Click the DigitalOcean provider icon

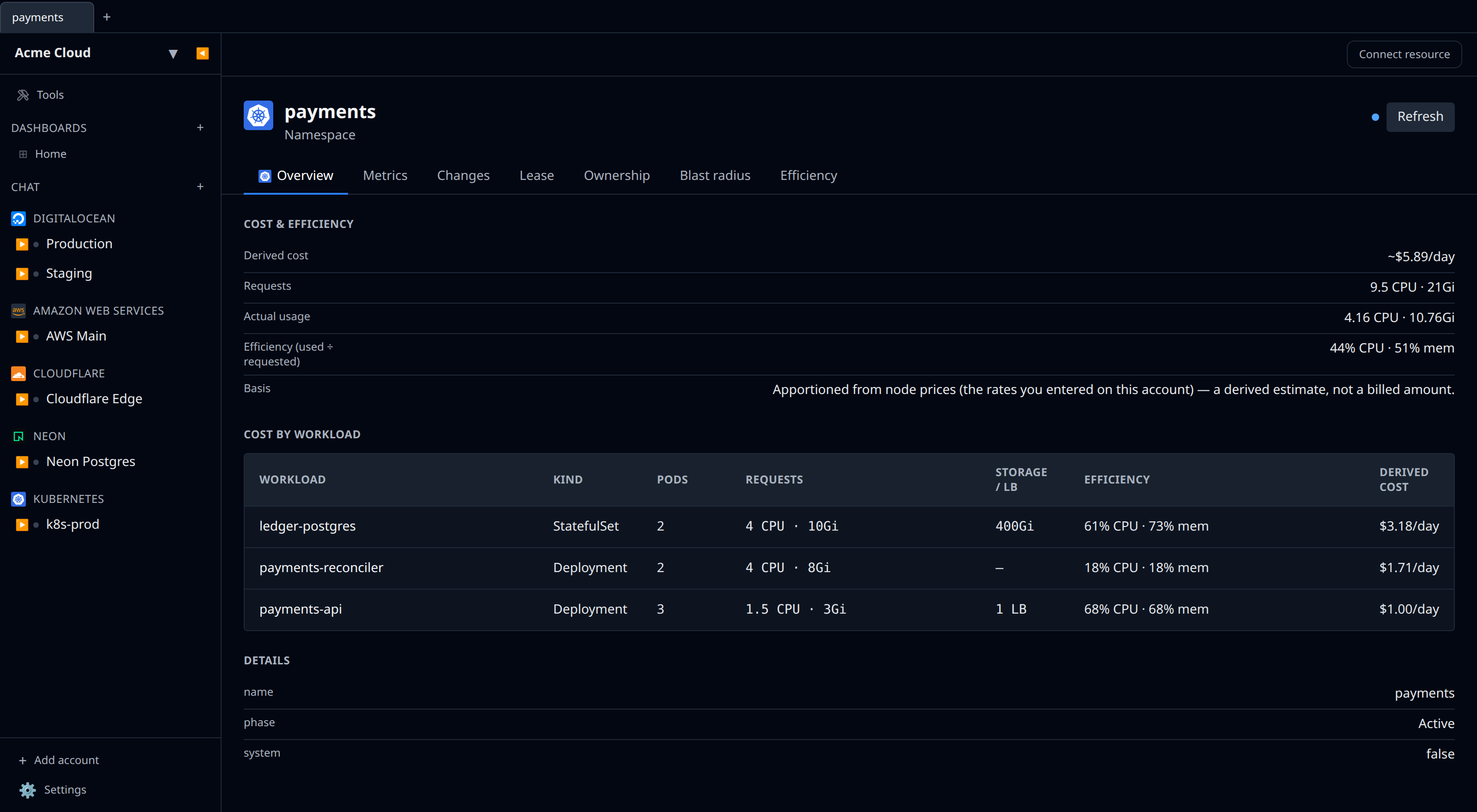(18, 218)
